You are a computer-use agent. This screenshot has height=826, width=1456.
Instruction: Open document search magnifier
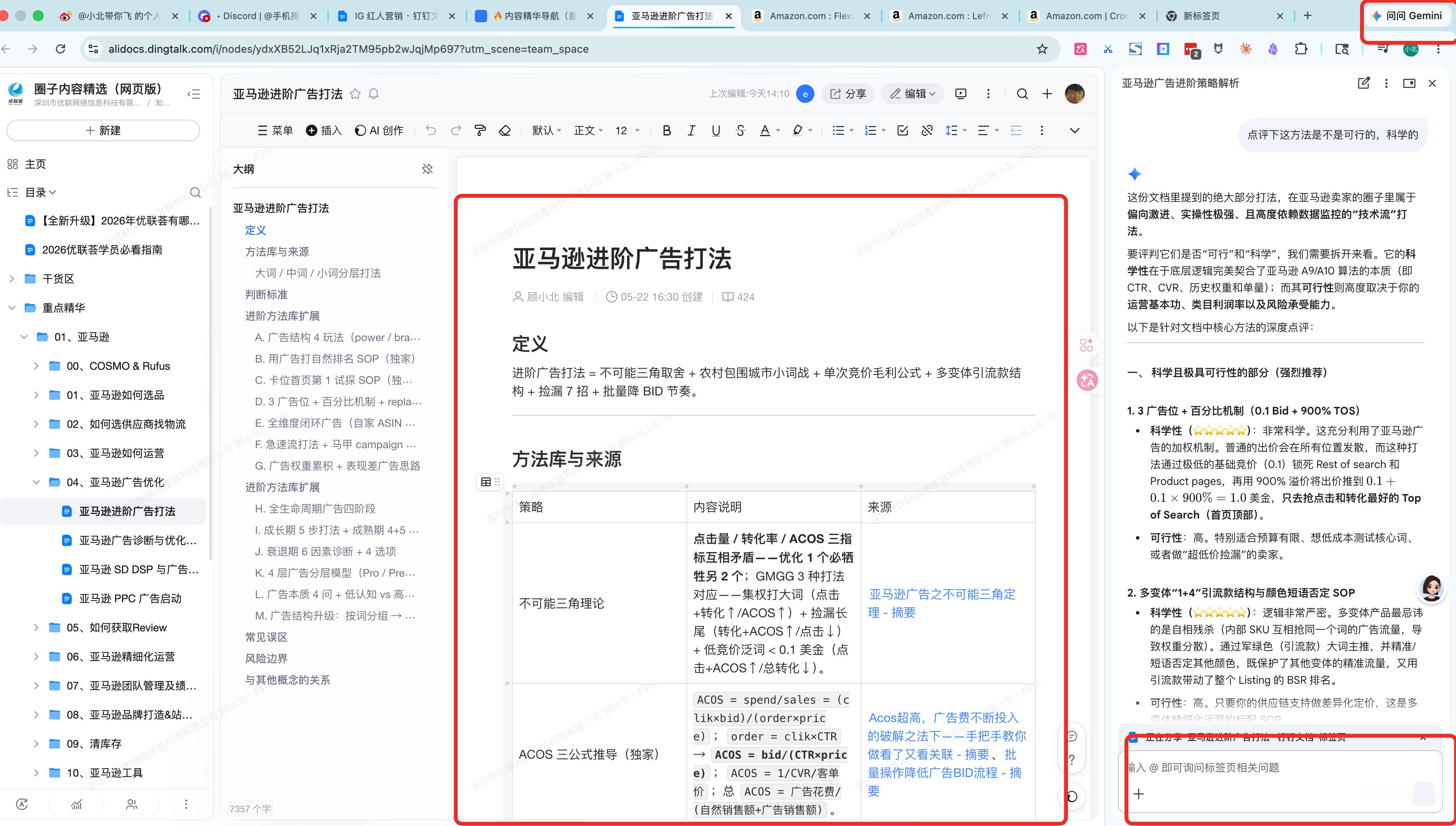click(x=1022, y=94)
